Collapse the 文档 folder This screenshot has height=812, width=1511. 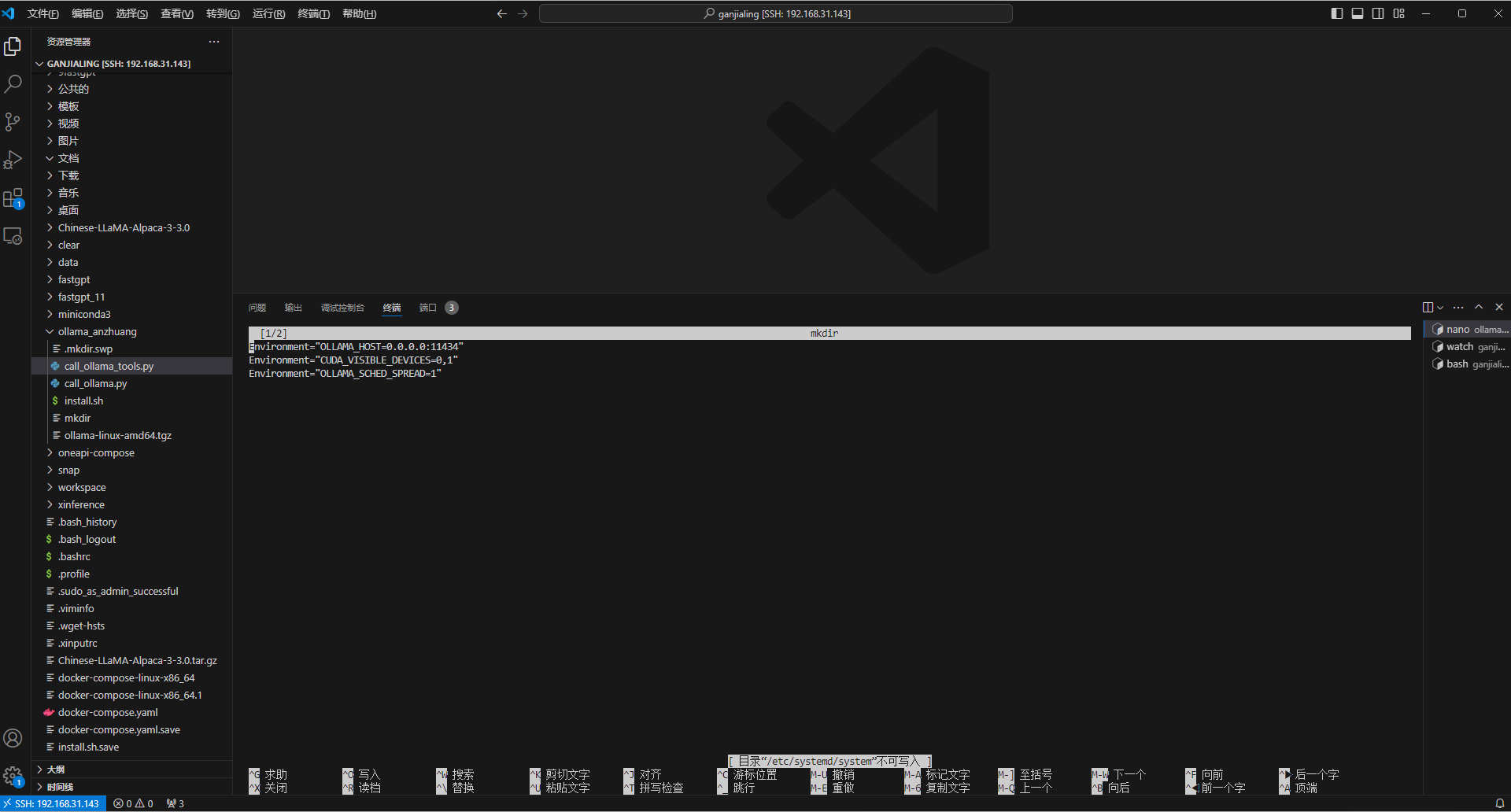131,158
